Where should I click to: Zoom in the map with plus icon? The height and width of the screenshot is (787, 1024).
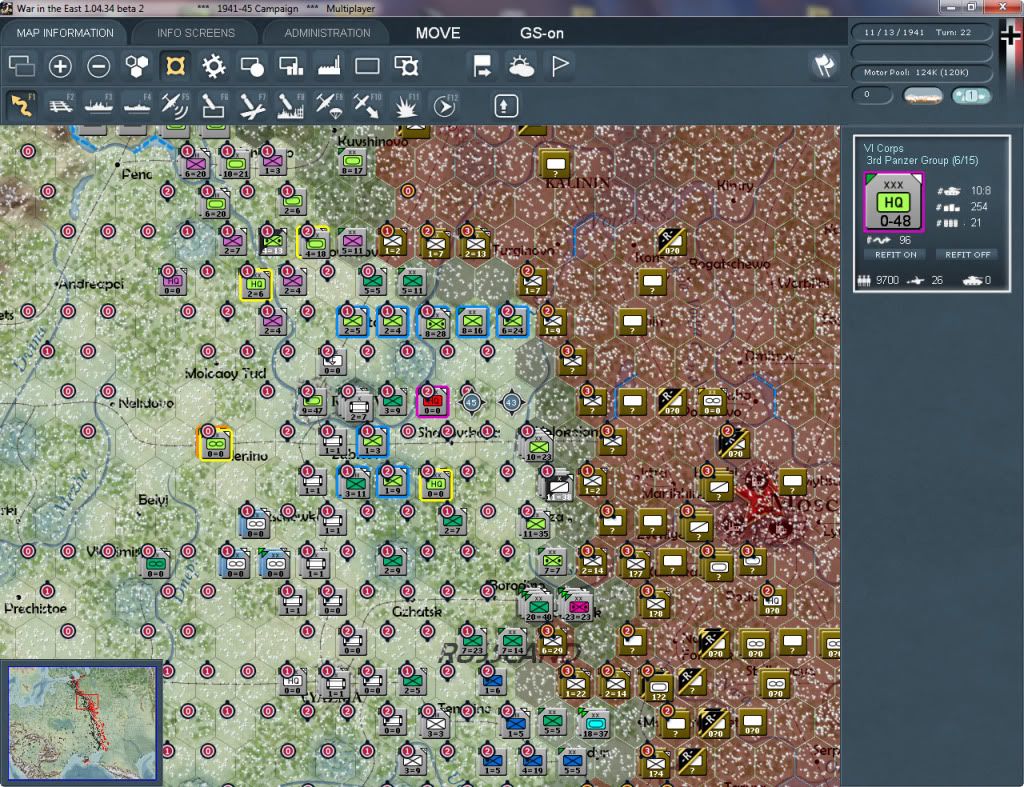[x=60, y=66]
